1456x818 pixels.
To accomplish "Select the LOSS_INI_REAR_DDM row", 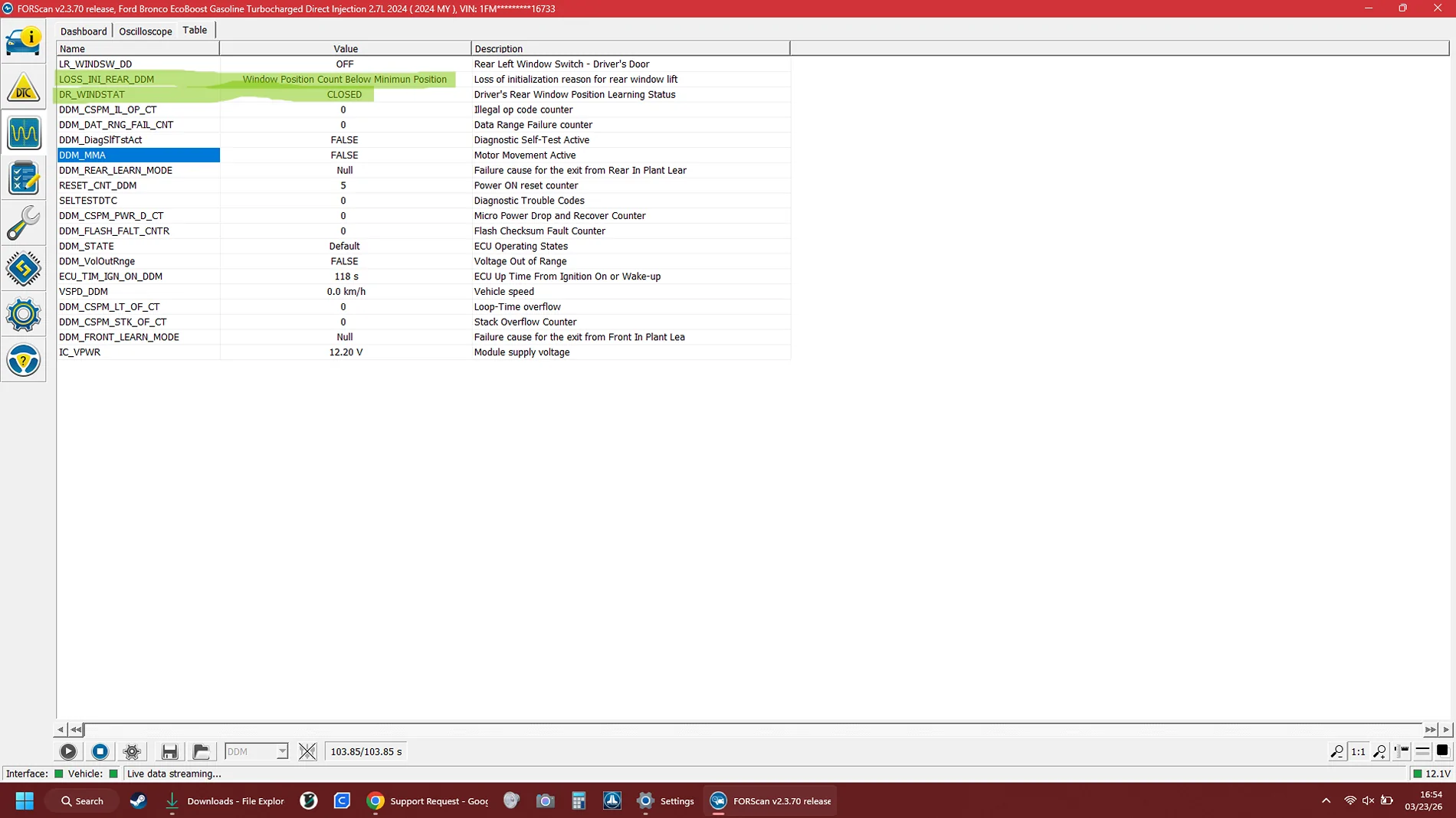I will point(423,80).
